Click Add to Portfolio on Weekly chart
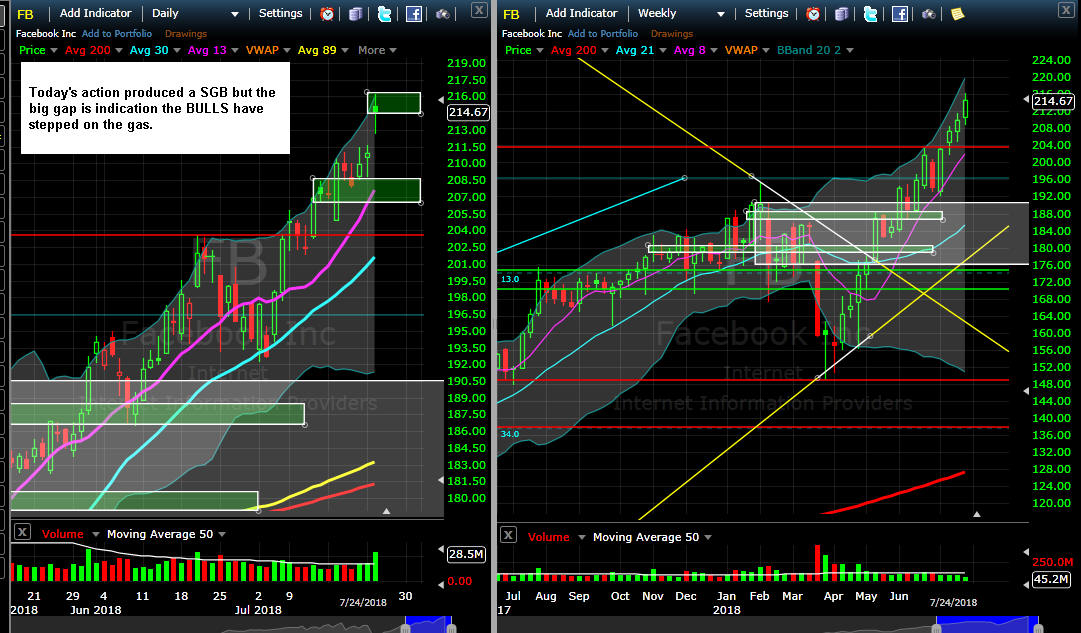This screenshot has width=1081, height=633. (x=603, y=33)
